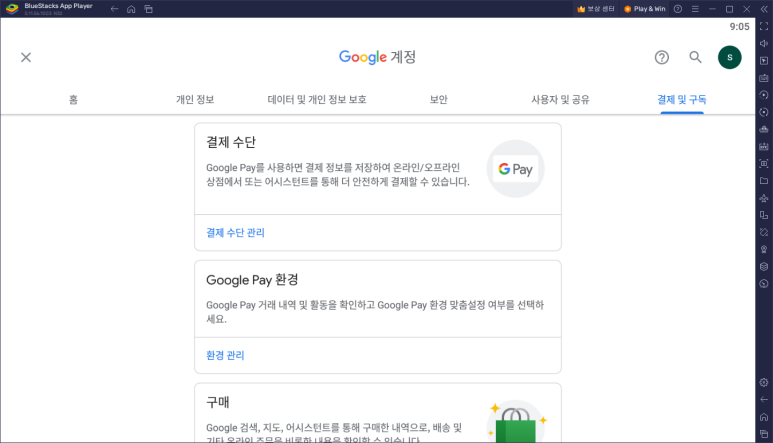This screenshot has width=773, height=443.
Task: Open Google account help icon
Action: tap(662, 57)
